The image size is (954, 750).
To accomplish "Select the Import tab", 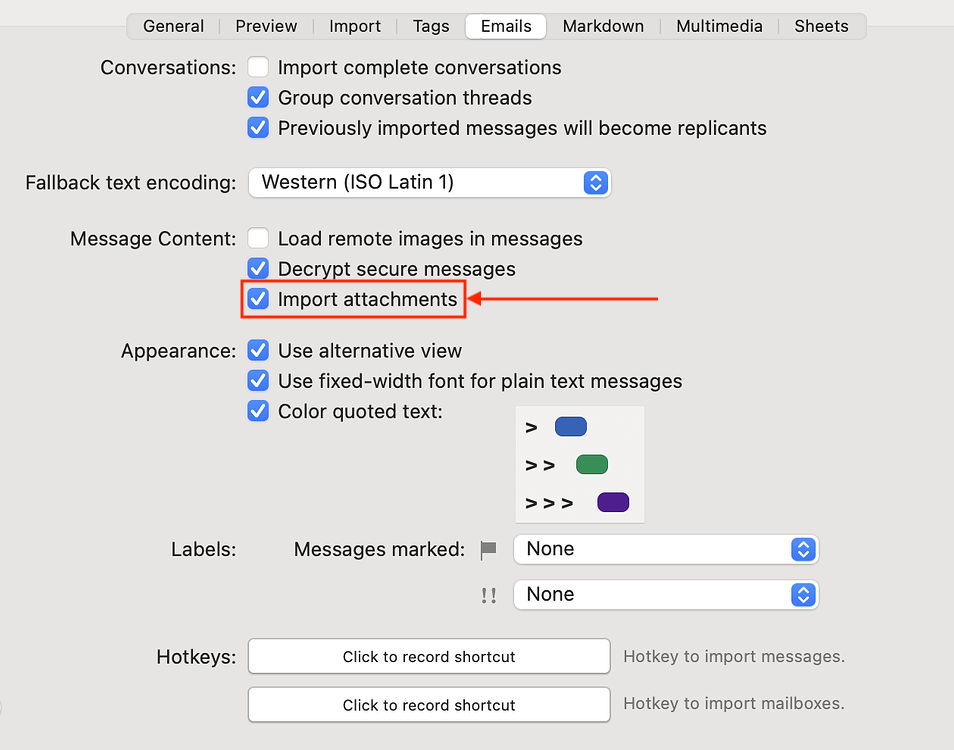I will [x=355, y=26].
